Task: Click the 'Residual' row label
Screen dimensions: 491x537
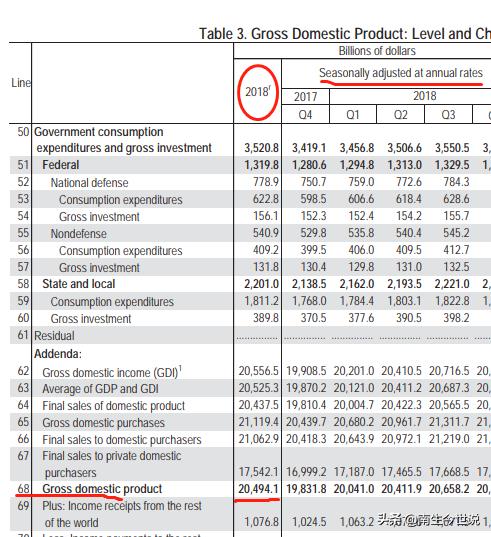Action: 54,336
